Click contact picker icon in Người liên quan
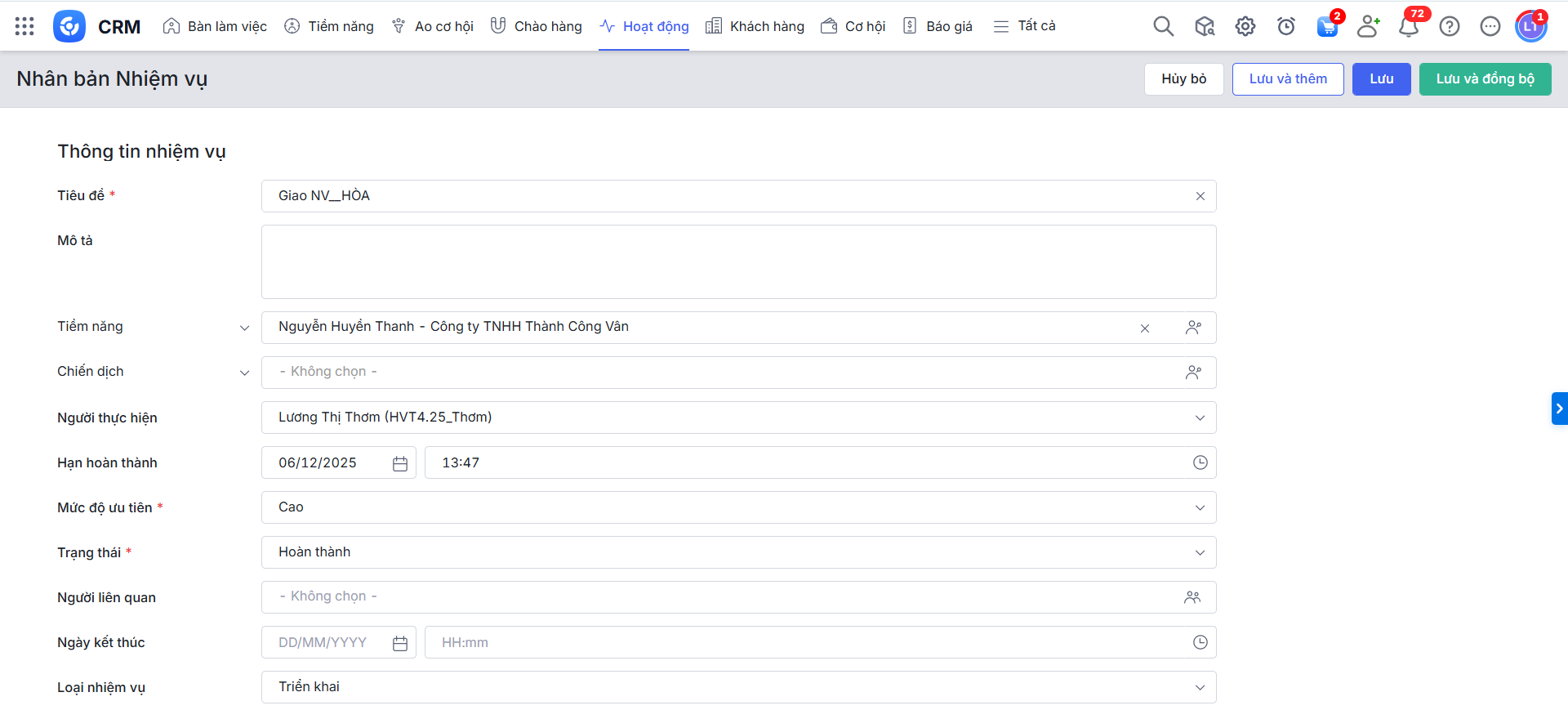This screenshot has width=1568, height=719. point(1192,597)
